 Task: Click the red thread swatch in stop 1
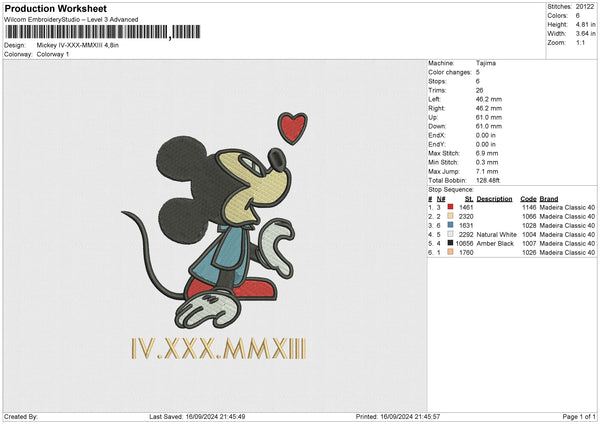click(451, 207)
